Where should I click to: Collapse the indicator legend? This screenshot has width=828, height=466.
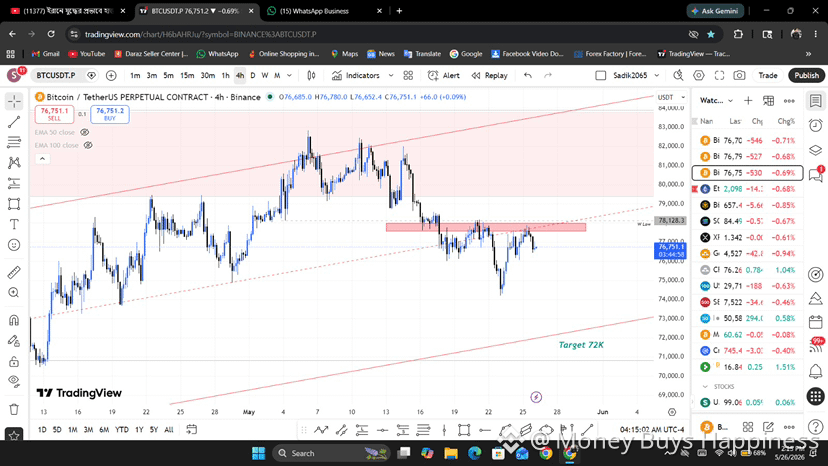click(x=42, y=159)
